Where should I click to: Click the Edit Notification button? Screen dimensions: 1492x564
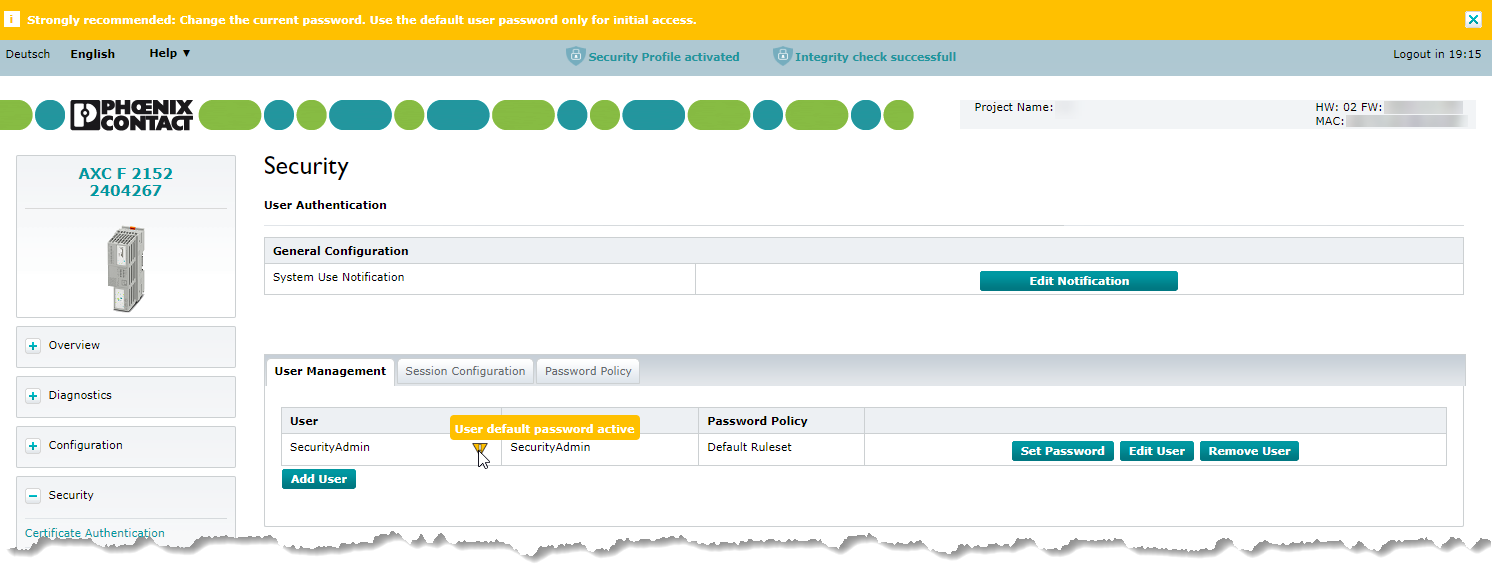(1079, 281)
